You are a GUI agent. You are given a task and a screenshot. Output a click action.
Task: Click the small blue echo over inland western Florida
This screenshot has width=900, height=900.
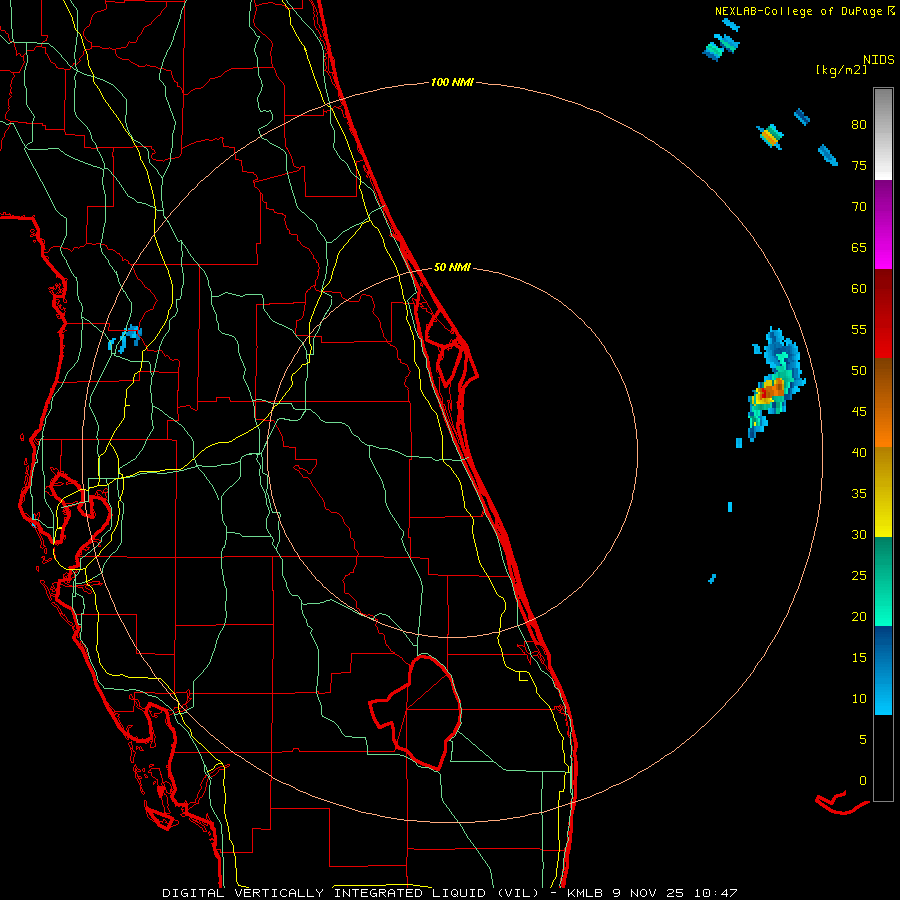click(126, 338)
